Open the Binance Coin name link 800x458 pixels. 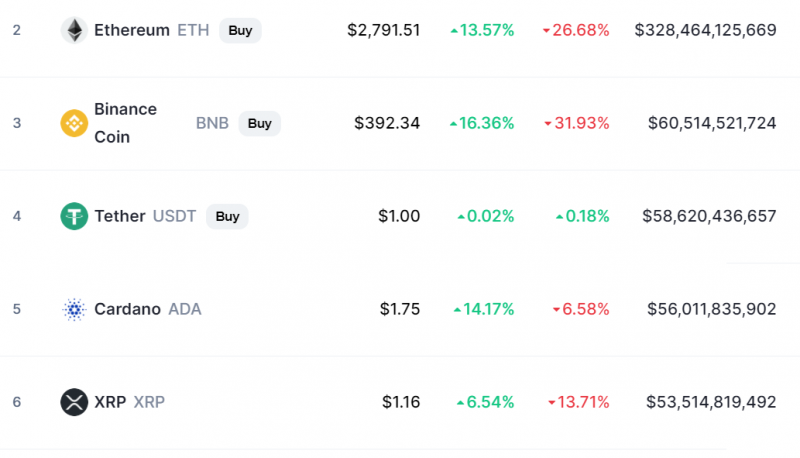click(126, 123)
